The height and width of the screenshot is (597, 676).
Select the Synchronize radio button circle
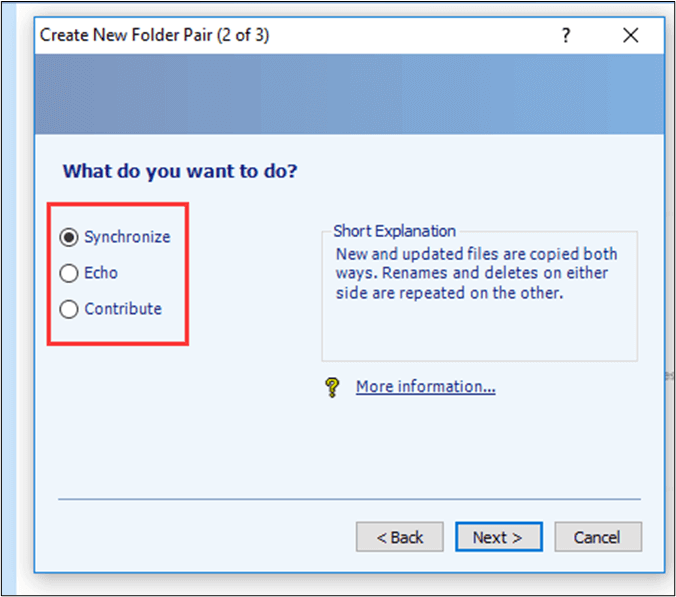point(69,237)
